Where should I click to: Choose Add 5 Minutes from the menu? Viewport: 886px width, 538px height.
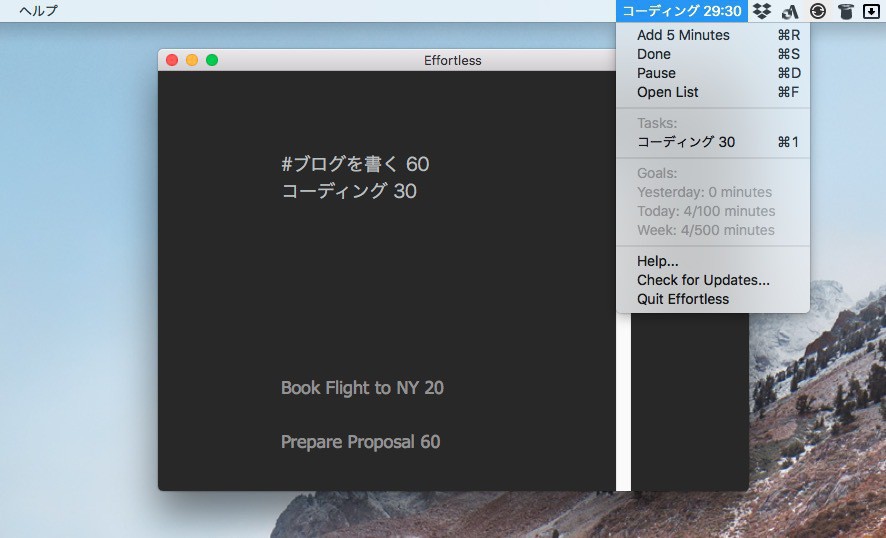(713, 35)
